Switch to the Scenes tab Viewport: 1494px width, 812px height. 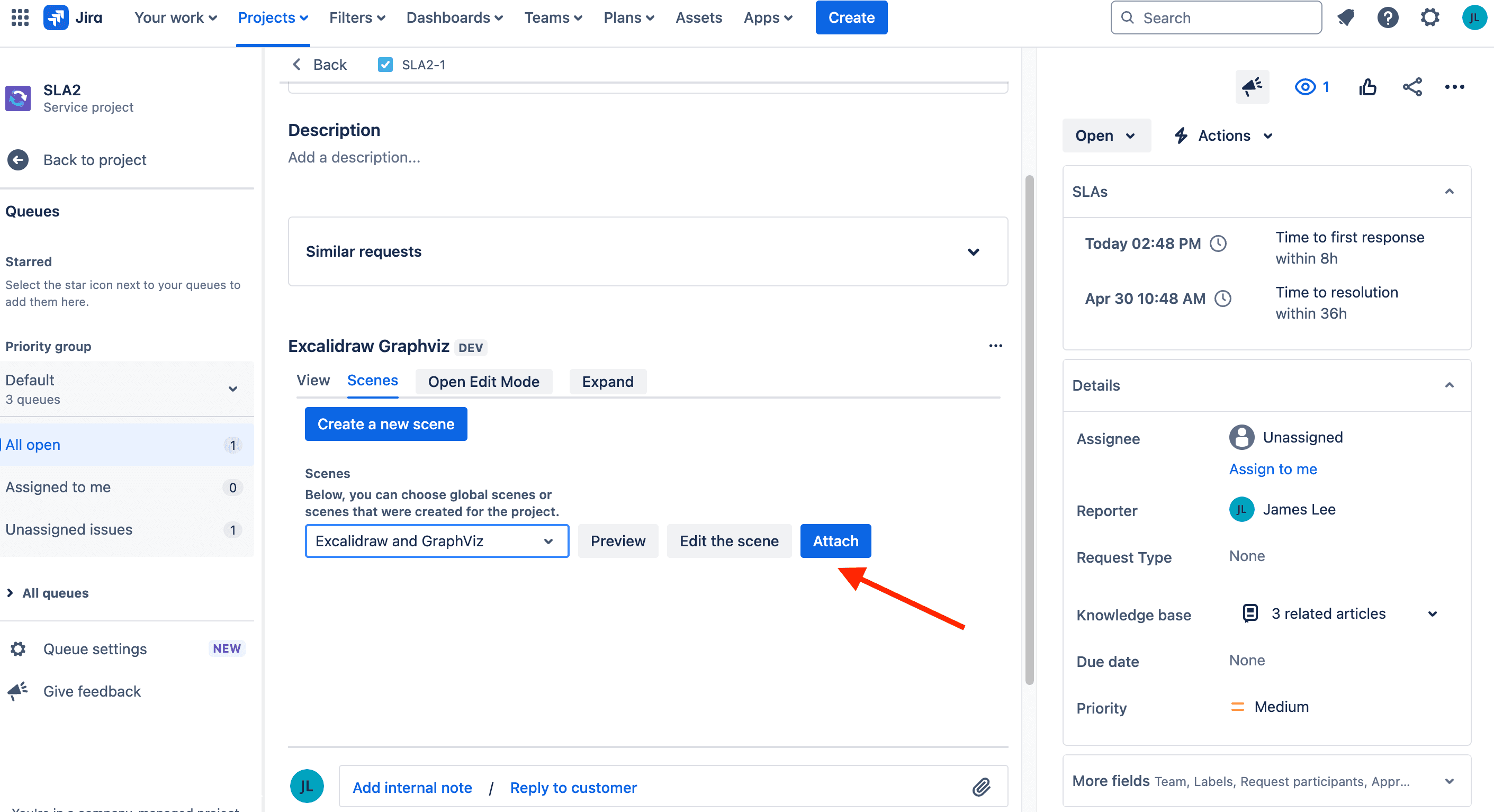[x=372, y=380]
